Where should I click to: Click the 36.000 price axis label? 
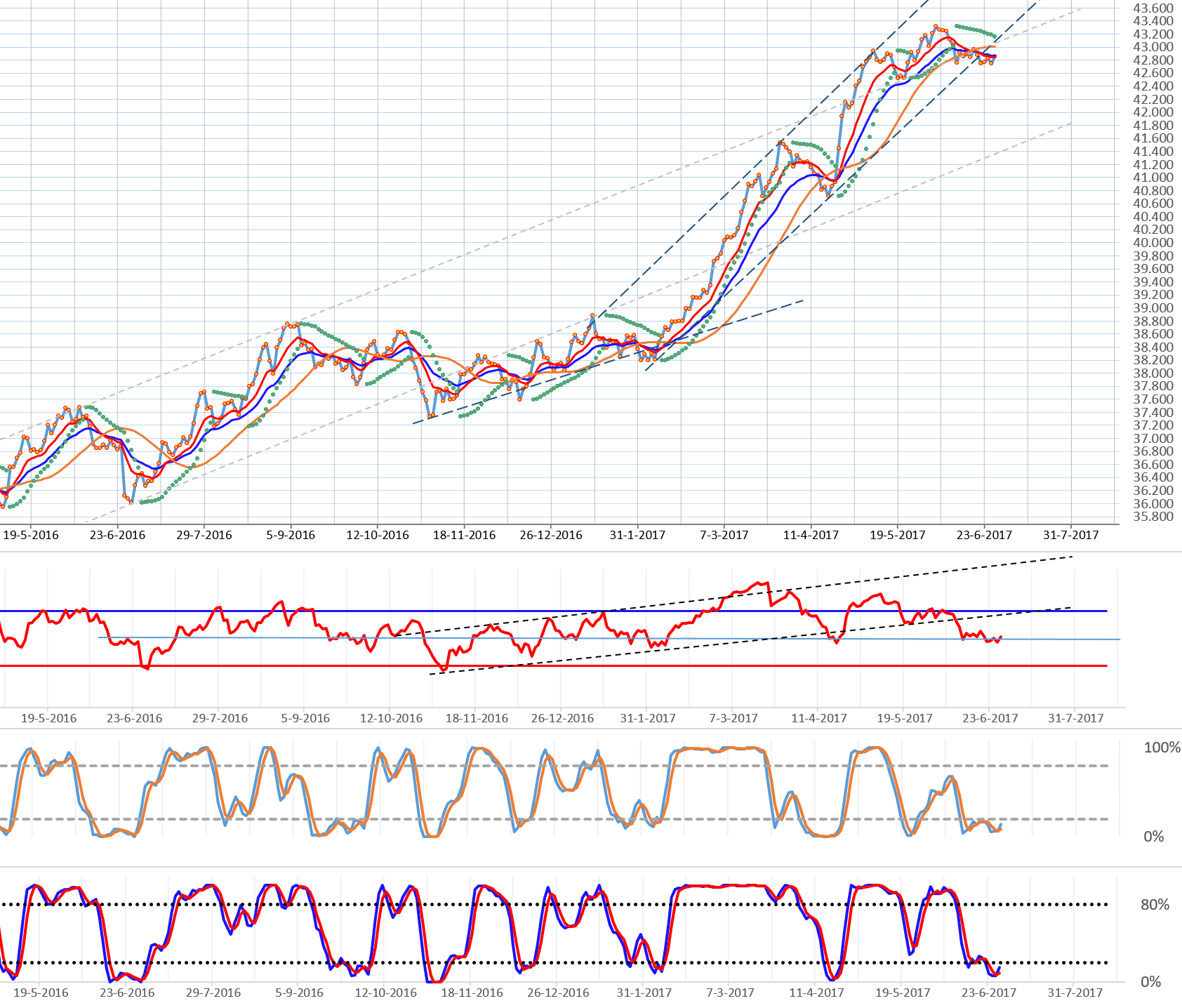pos(1153,504)
